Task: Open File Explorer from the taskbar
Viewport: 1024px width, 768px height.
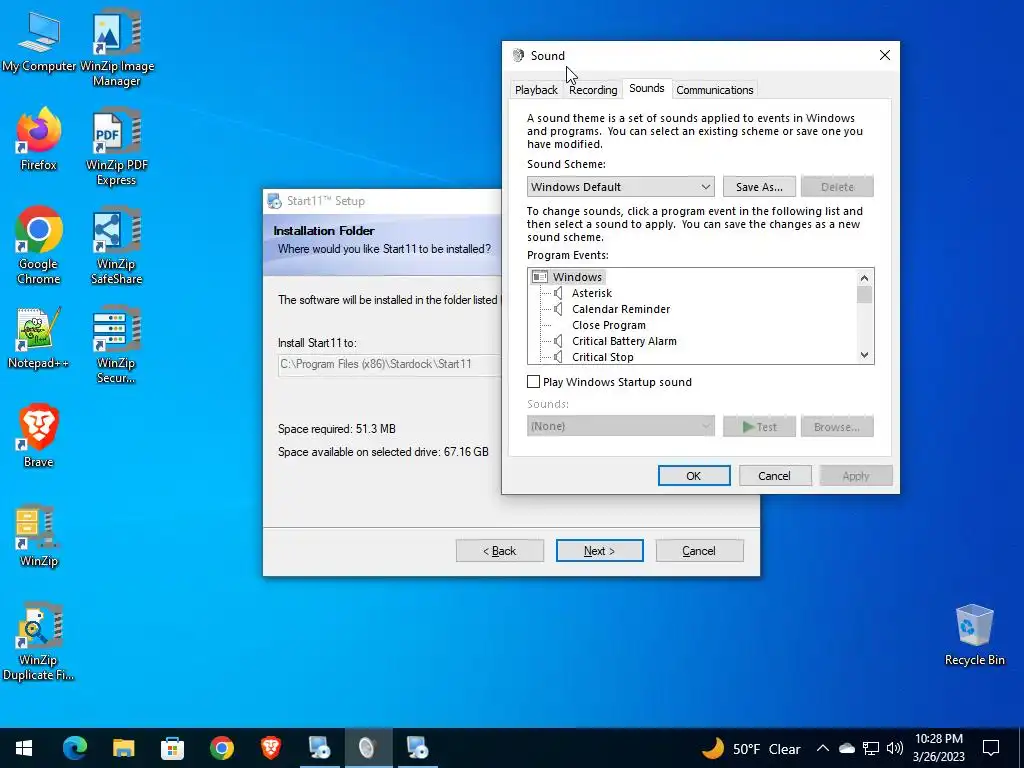Action: 123,748
